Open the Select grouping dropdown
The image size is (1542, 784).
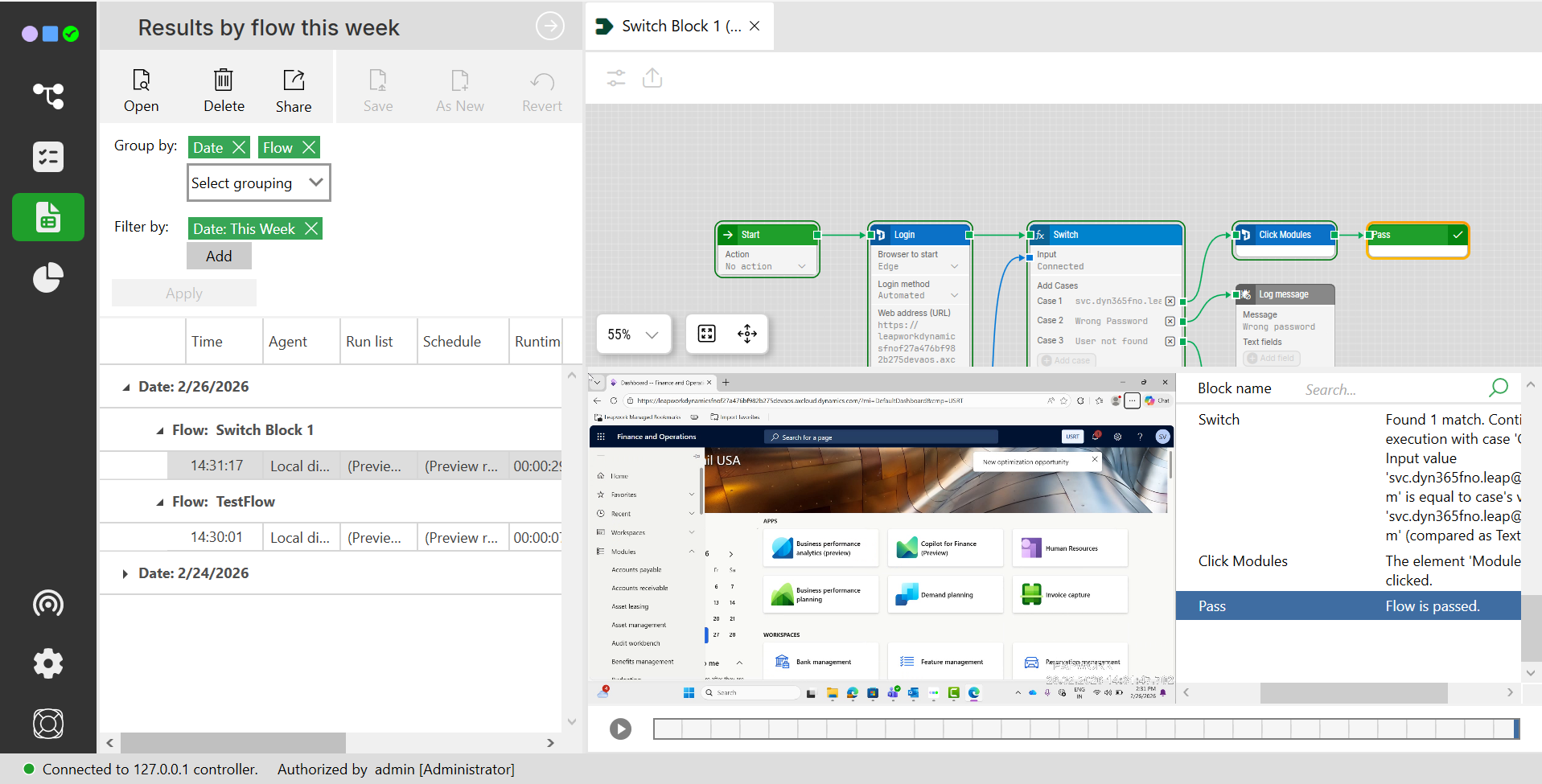258,183
